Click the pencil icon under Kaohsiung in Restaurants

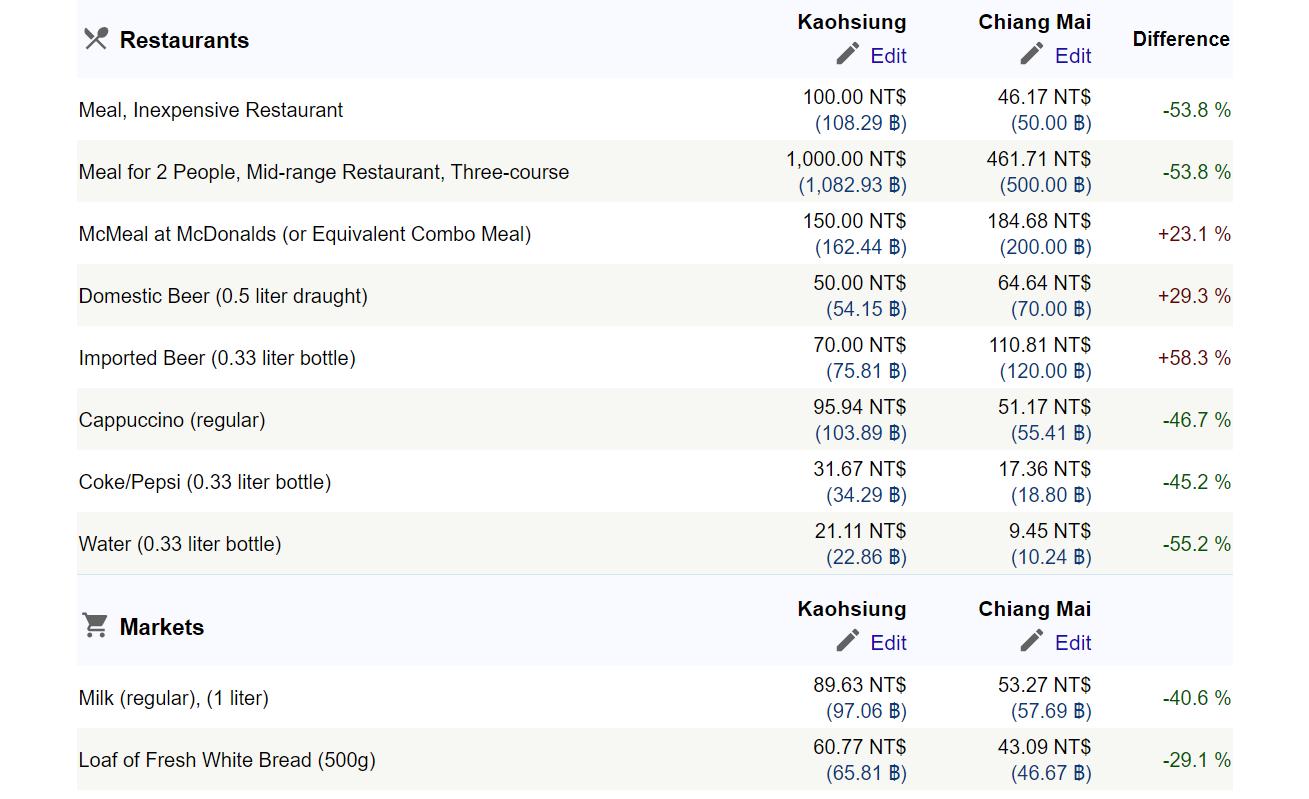(x=848, y=54)
